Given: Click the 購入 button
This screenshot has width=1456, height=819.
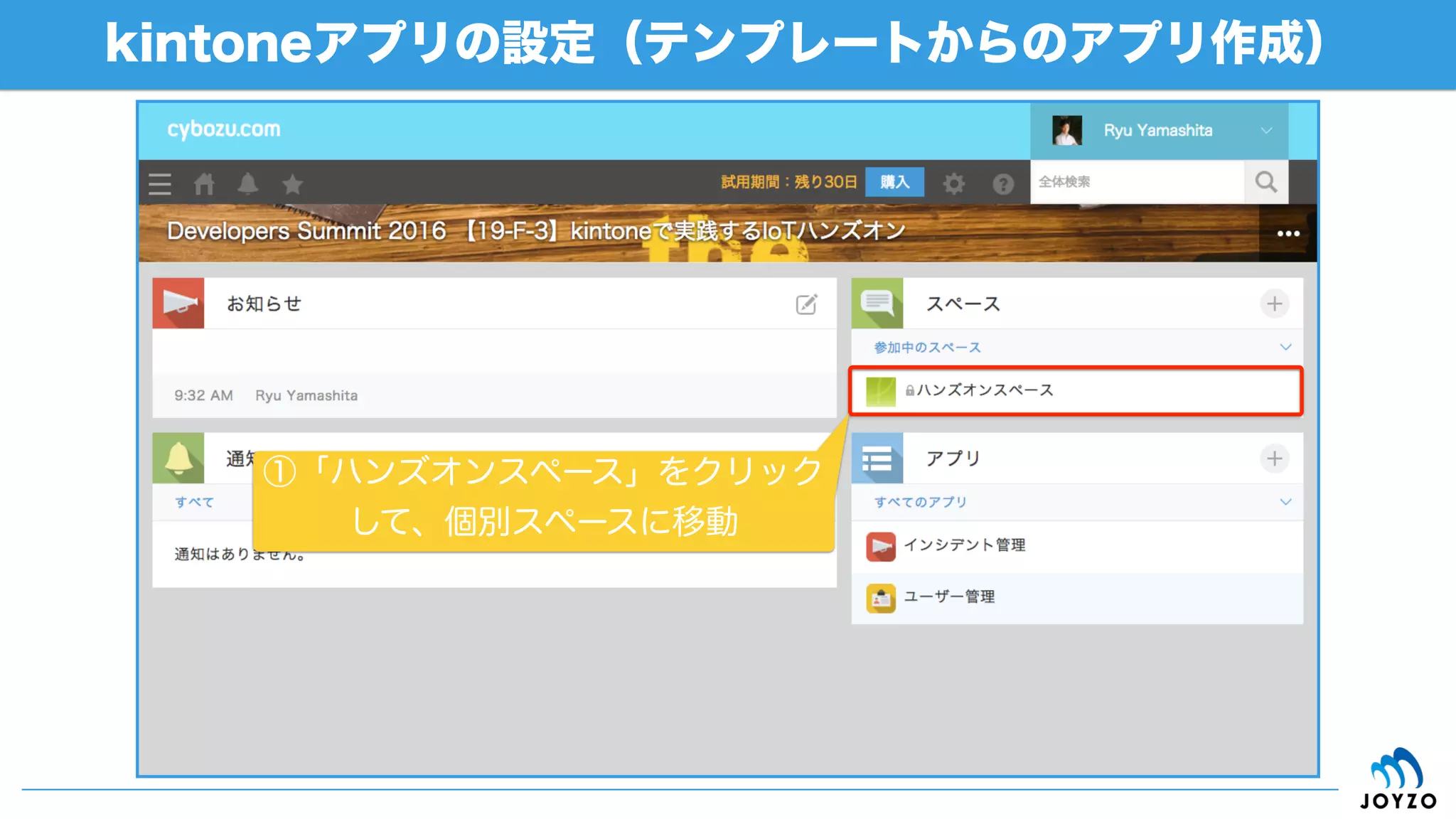Looking at the screenshot, I should (895, 182).
